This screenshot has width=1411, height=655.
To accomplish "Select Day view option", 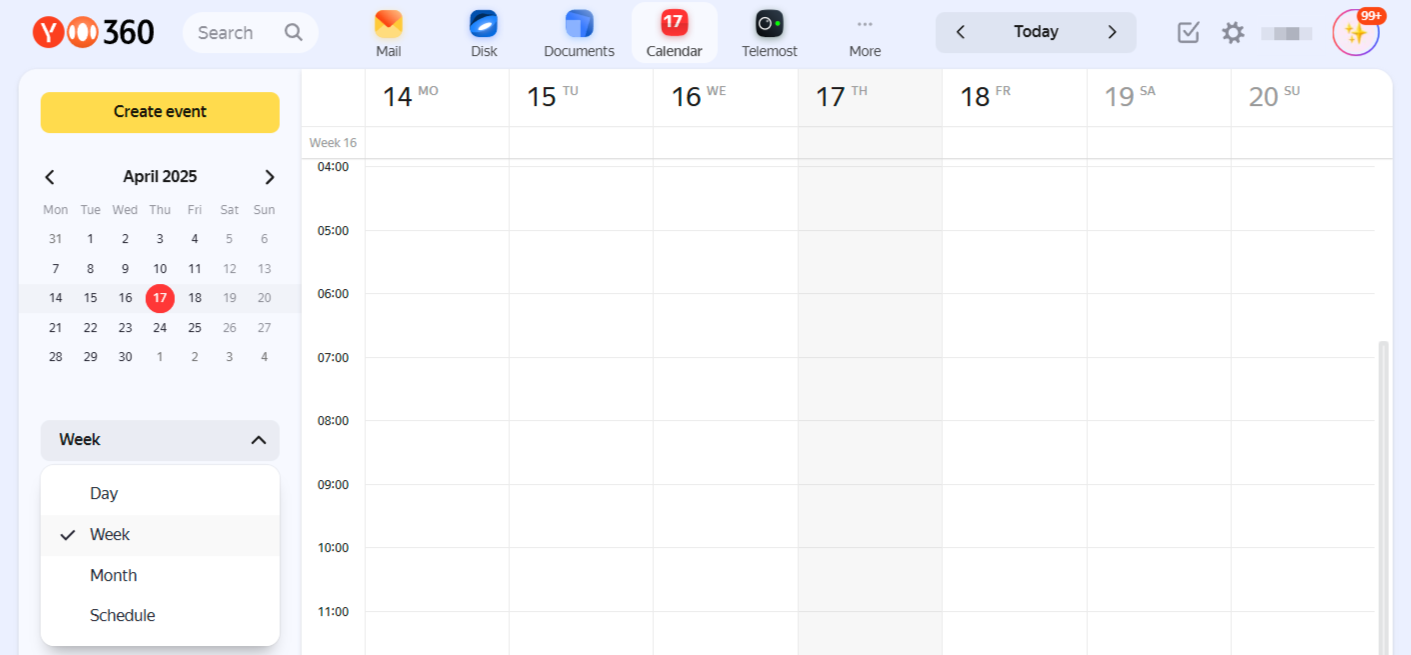I will [x=104, y=494].
